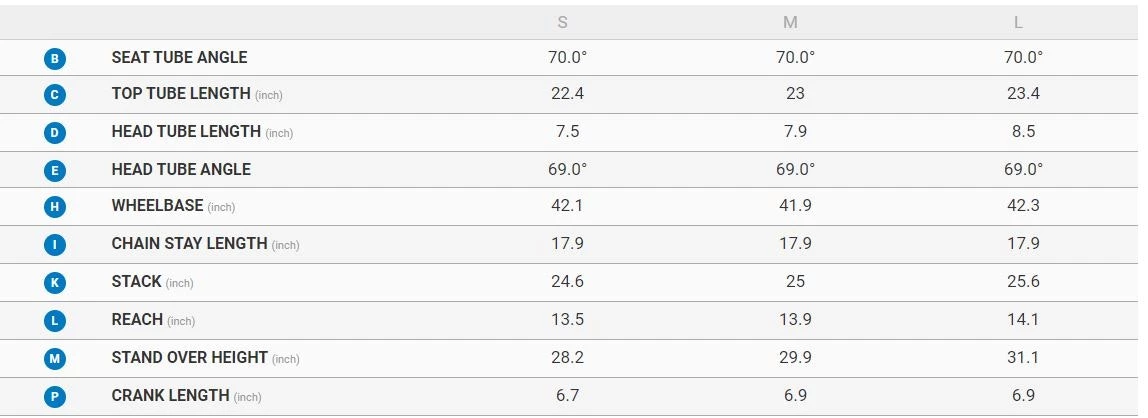Image resolution: width=1148 pixels, height=418 pixels.
Task: Select the S size column header
Action: (564, 23)
